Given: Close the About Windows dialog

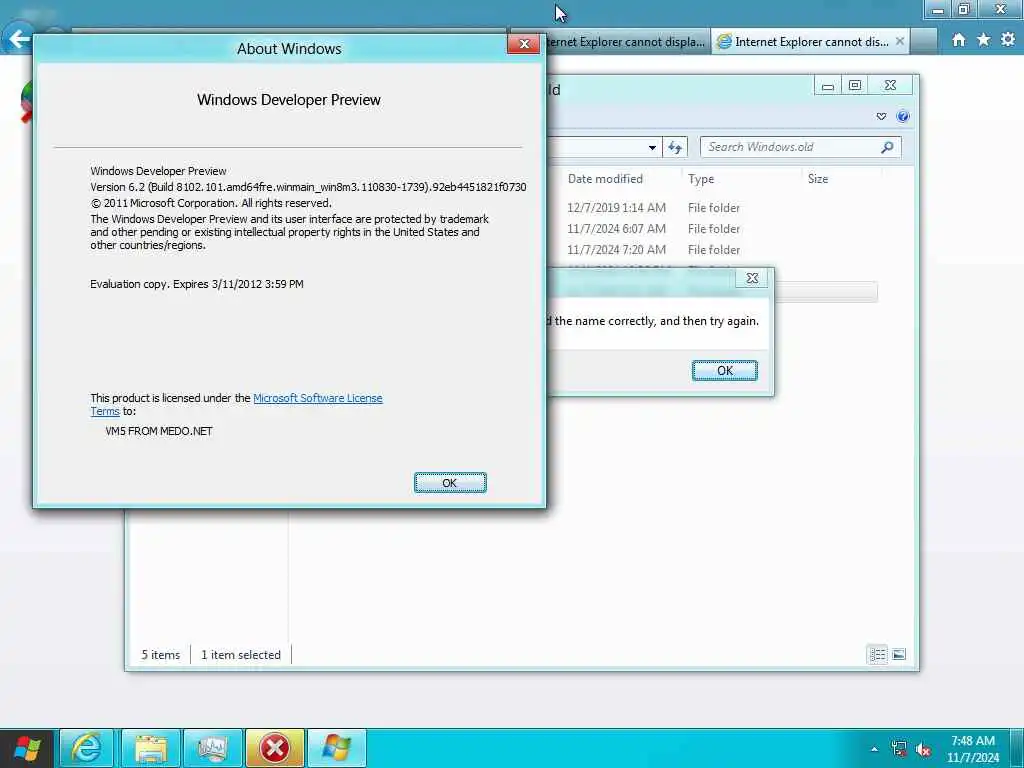Looking at the screenshot, I should [523, 44].
